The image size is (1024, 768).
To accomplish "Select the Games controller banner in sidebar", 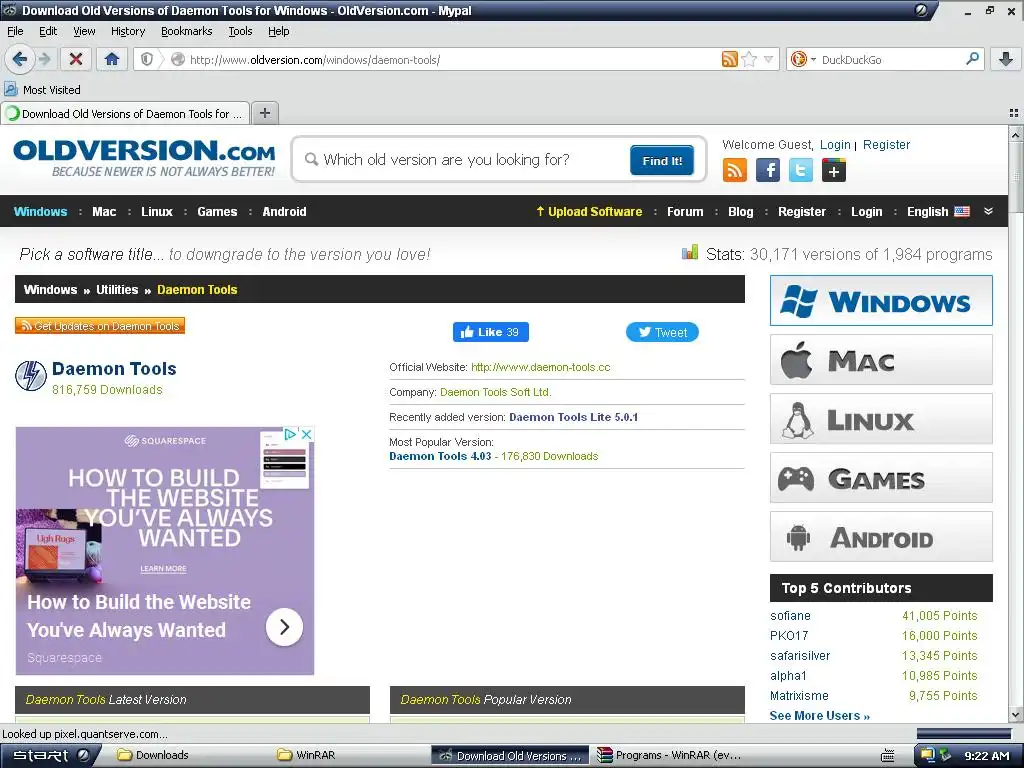I will tap(881, 478).
